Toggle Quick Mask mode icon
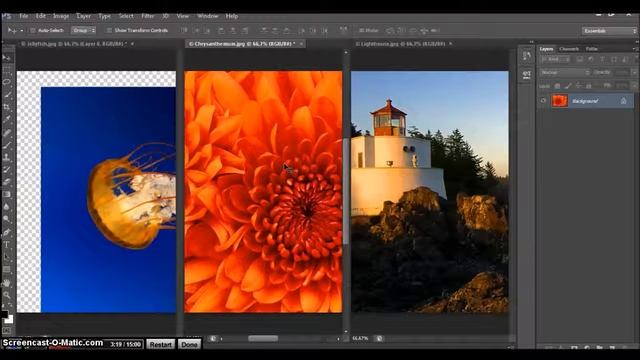 (x=7, y=330)
